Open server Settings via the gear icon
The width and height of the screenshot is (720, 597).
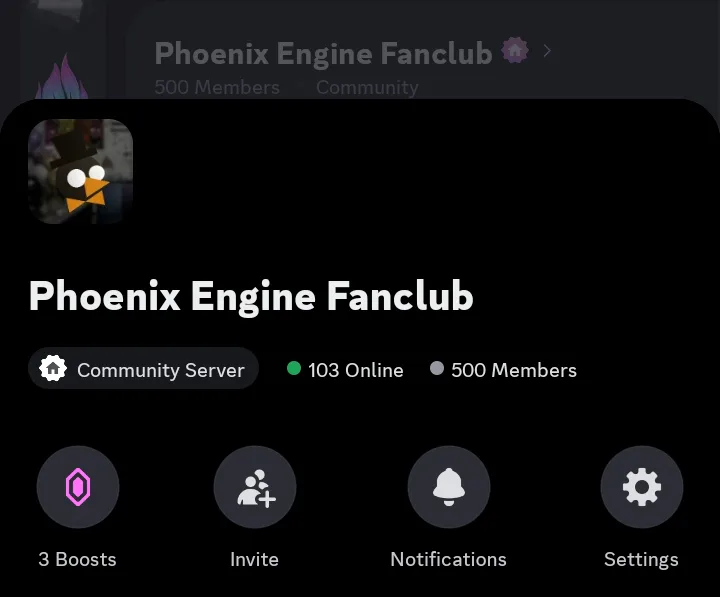[642, 487]
